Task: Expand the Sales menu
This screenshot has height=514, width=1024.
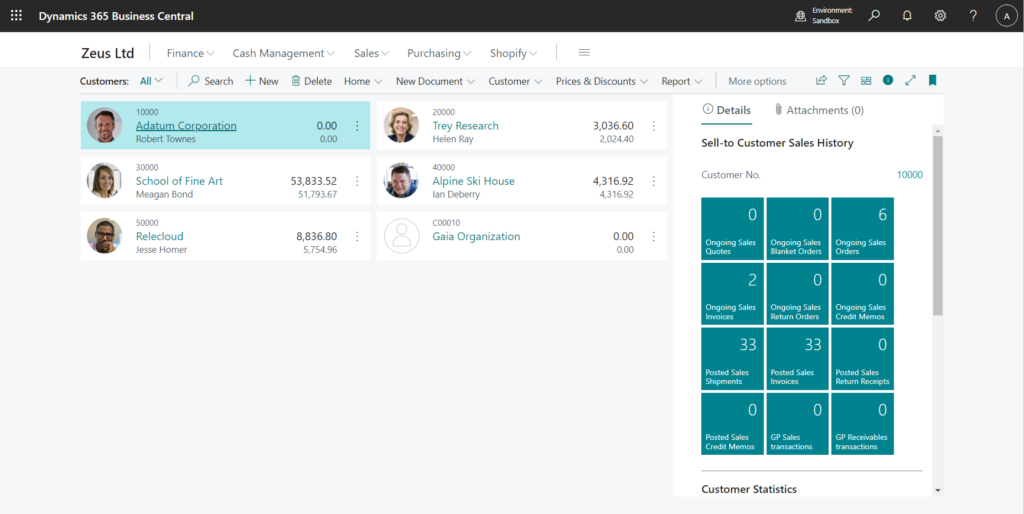Action: click(x=371, y=53)
